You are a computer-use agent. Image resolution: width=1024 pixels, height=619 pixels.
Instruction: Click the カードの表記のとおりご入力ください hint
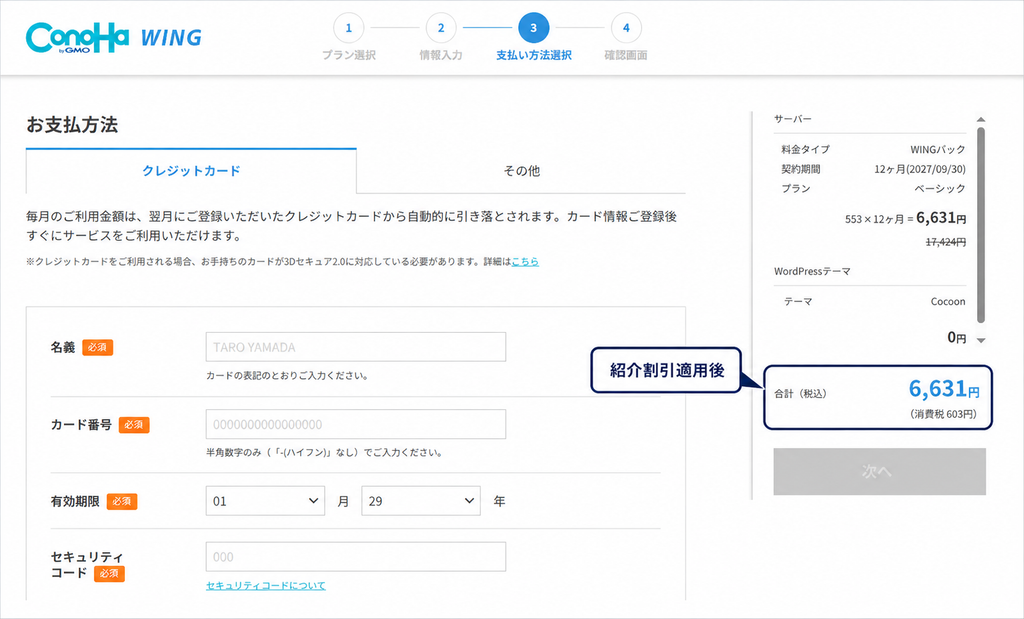287,376
